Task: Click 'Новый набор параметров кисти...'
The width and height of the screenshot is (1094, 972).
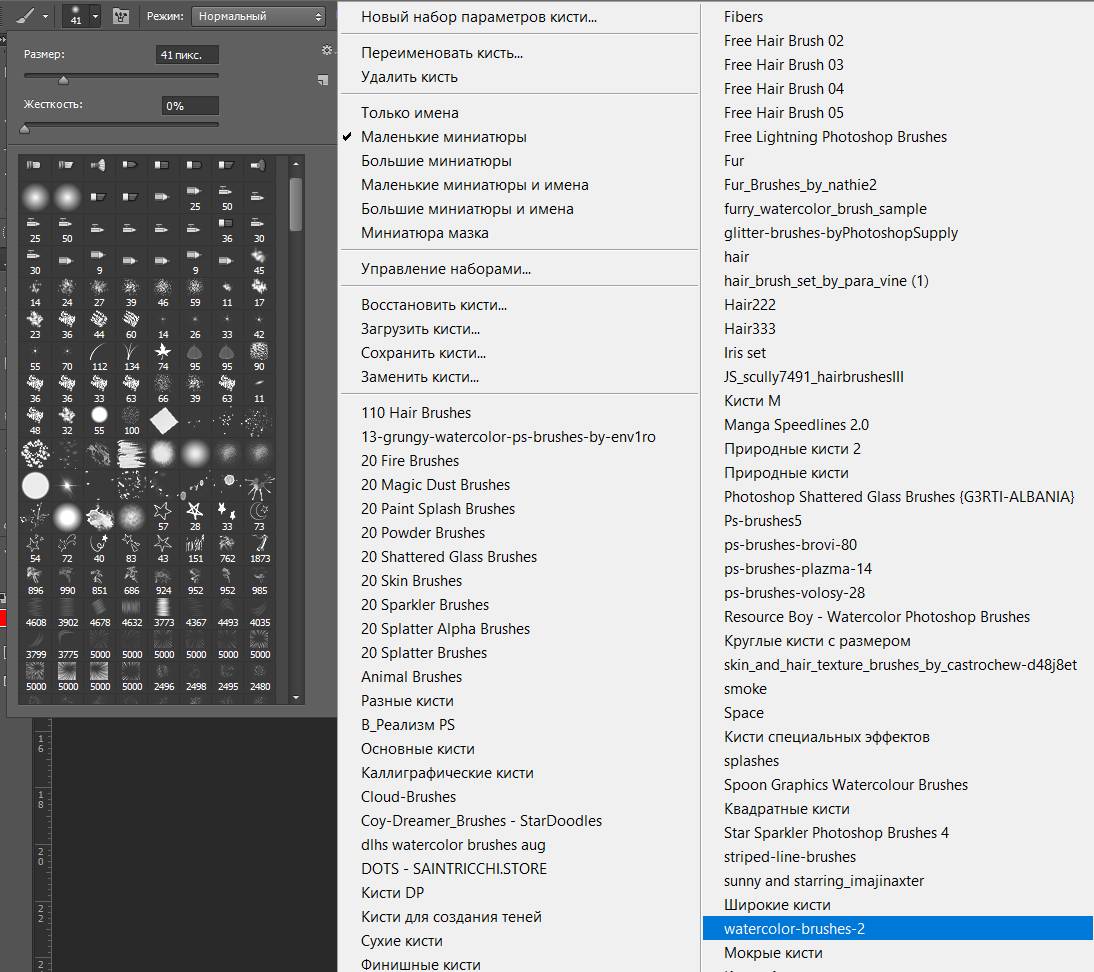Action: (x=479, y=17)
